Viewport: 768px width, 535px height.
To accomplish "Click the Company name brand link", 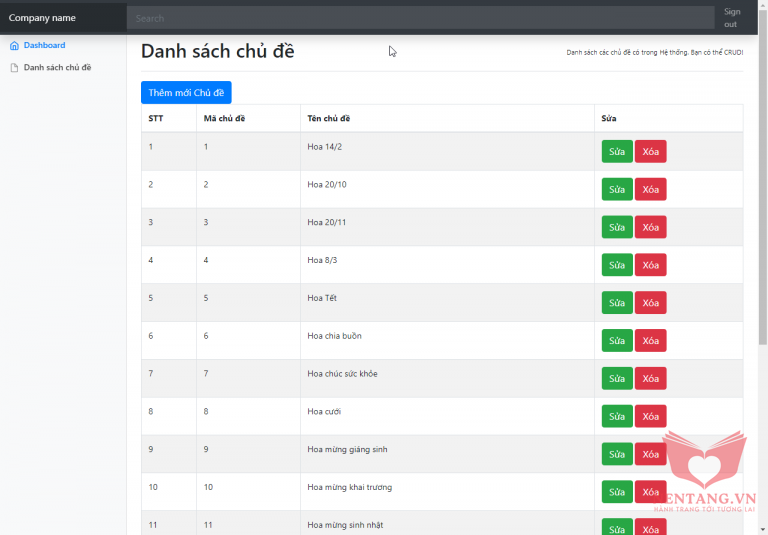I will click(x=42, y=18).
